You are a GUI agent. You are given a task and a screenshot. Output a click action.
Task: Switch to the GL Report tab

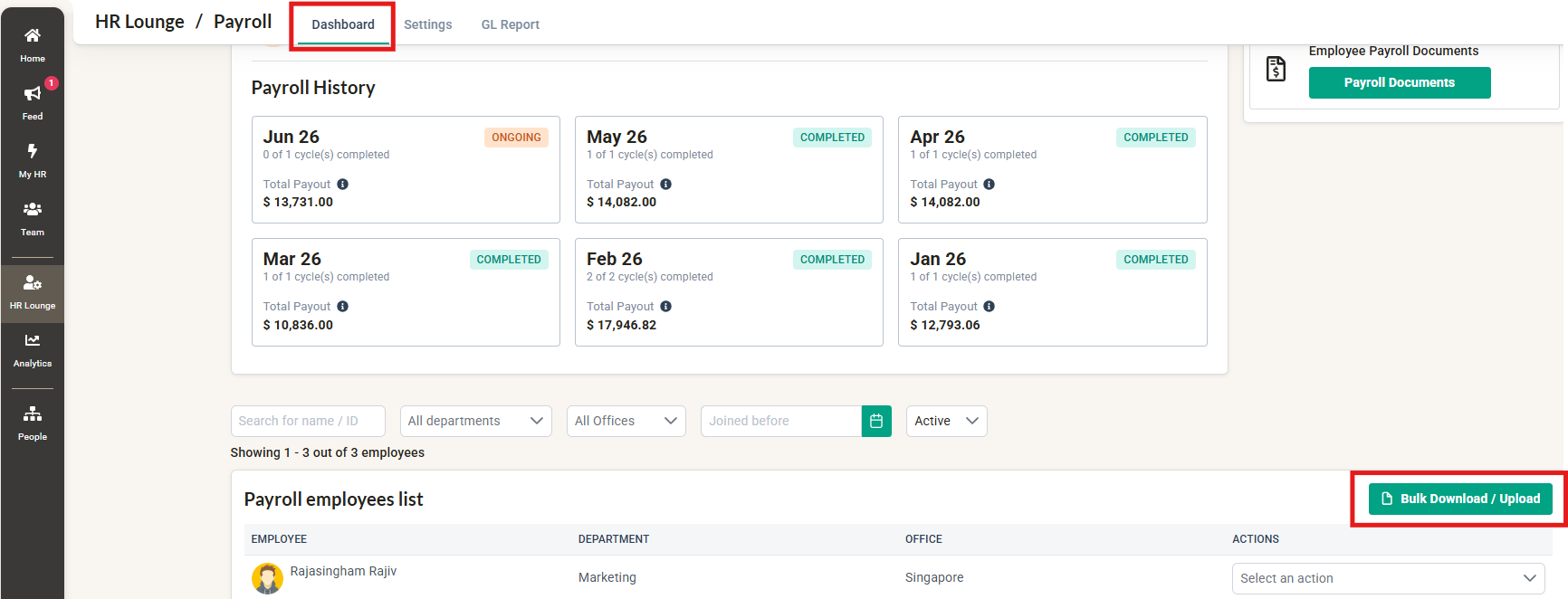[511, 24]
